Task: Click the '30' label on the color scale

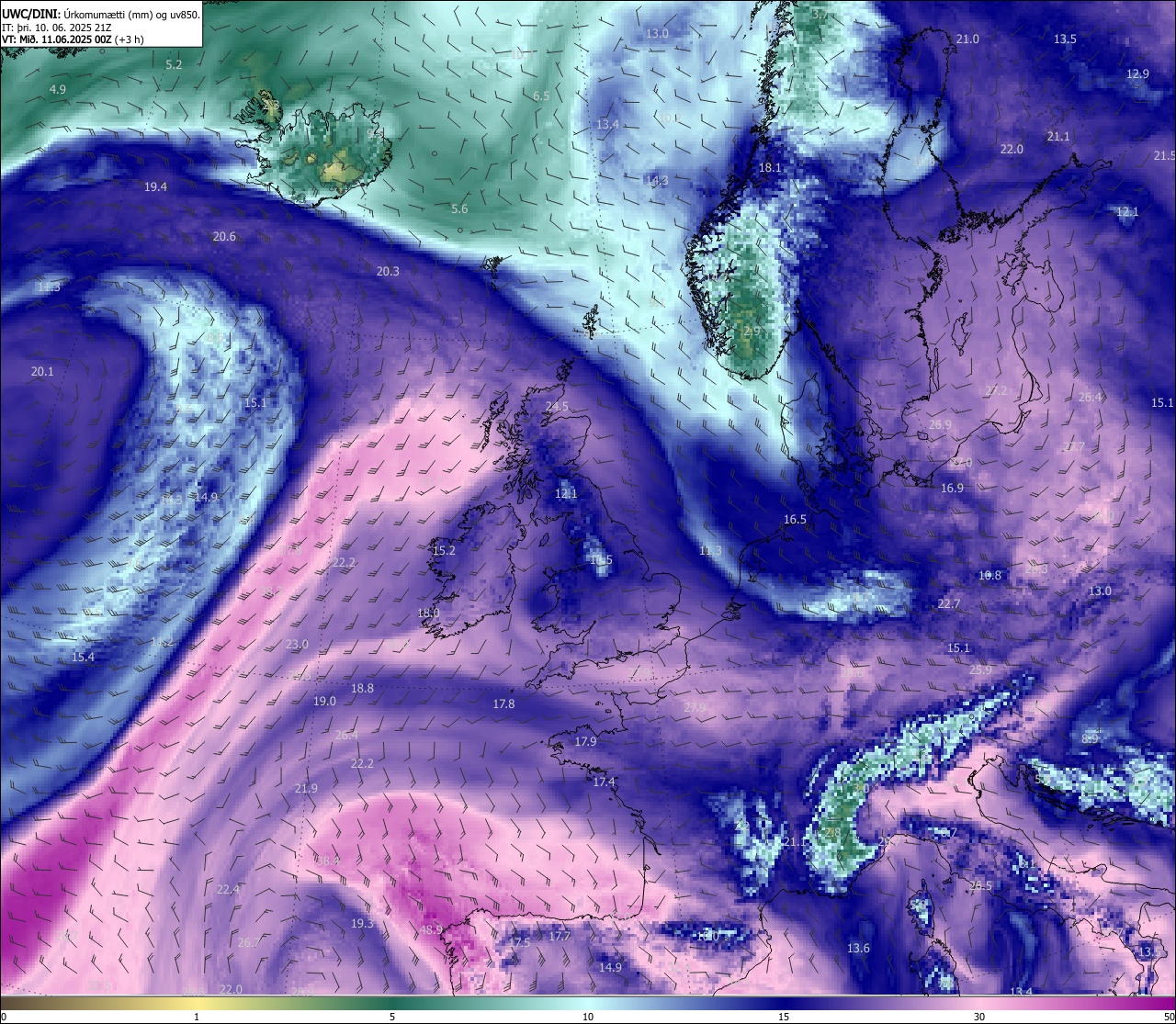Action: coord(979,1017)
